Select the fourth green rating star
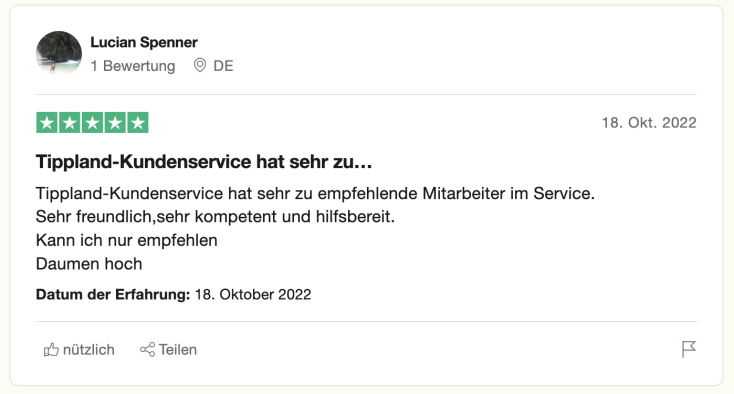 [x=115, y=123]
